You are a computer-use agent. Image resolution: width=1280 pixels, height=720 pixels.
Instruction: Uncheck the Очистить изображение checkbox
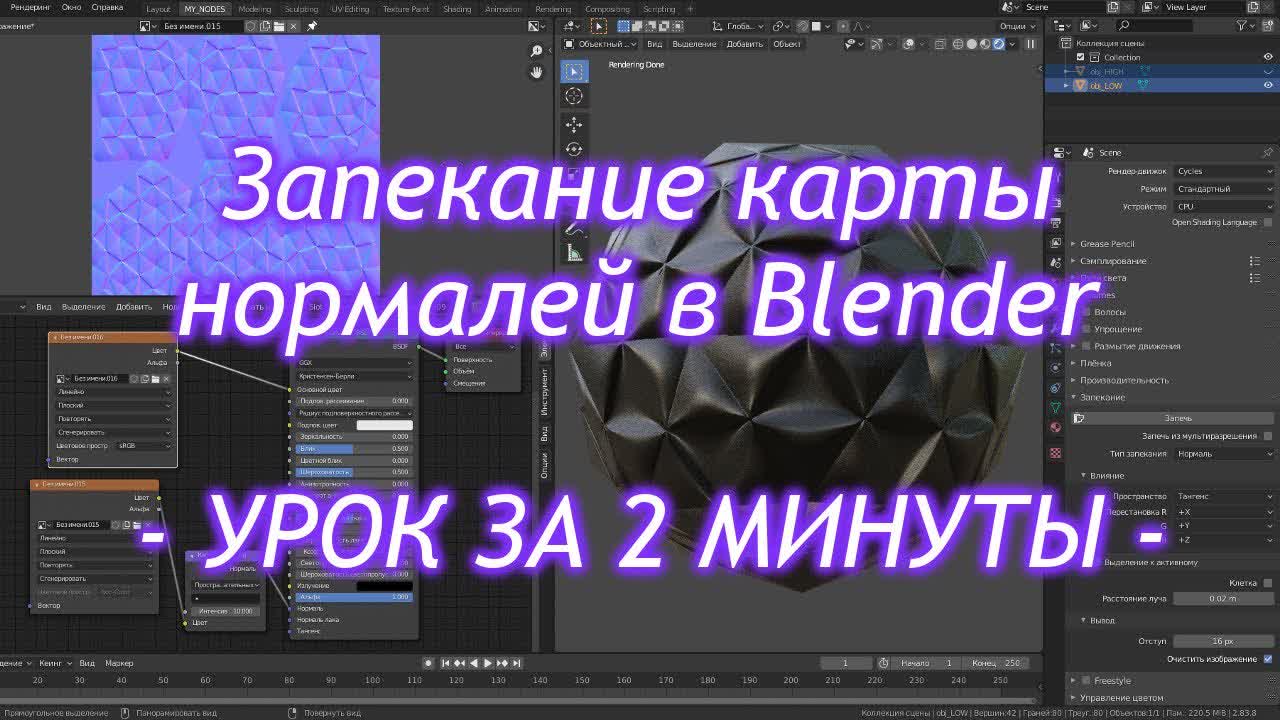[1268, 659]
